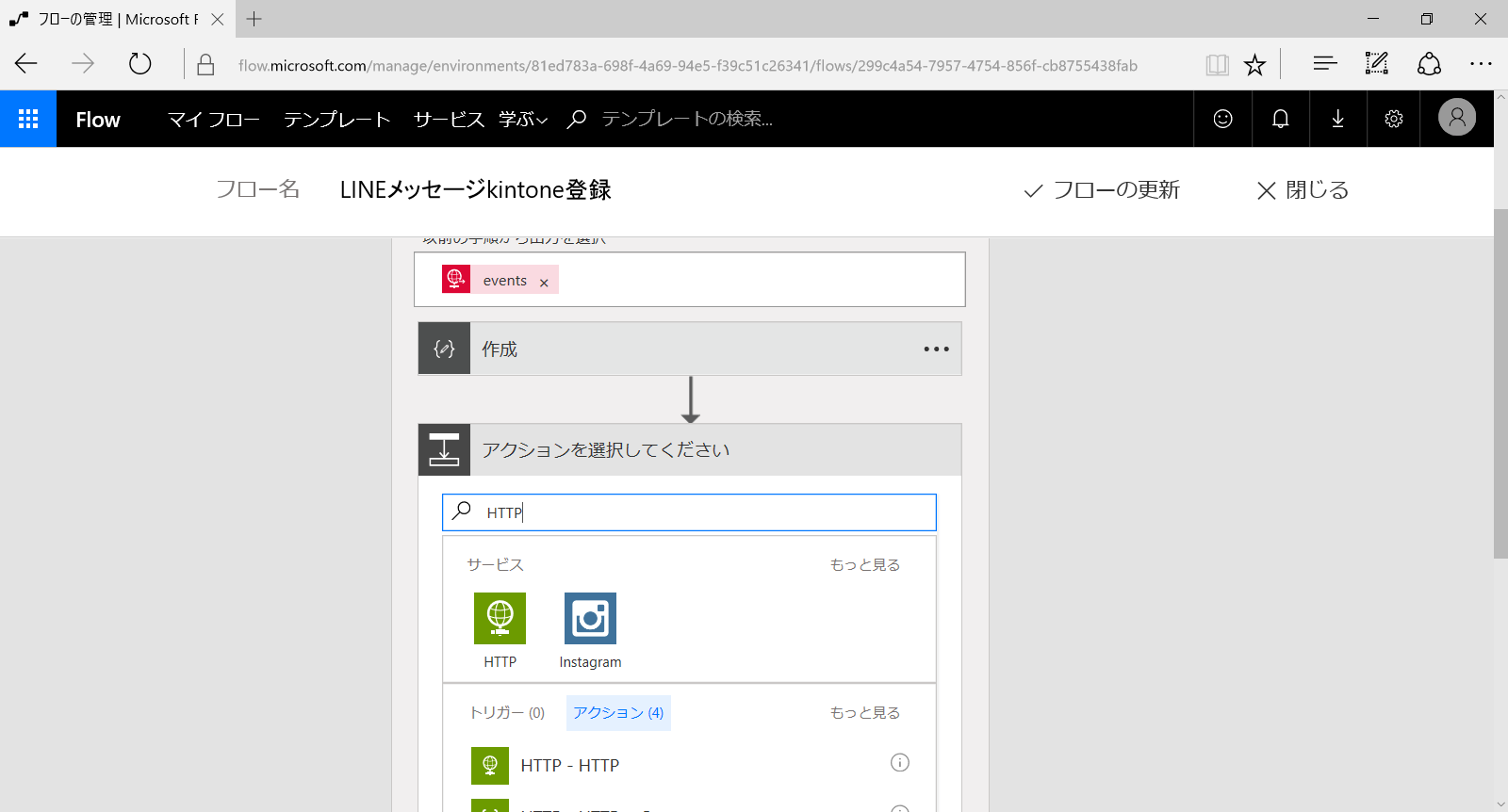This screenshot has height=812, width=1508.
Task: Select the フローの管理 browser tab
Action: pyautogui.click(x=118, y=19)
